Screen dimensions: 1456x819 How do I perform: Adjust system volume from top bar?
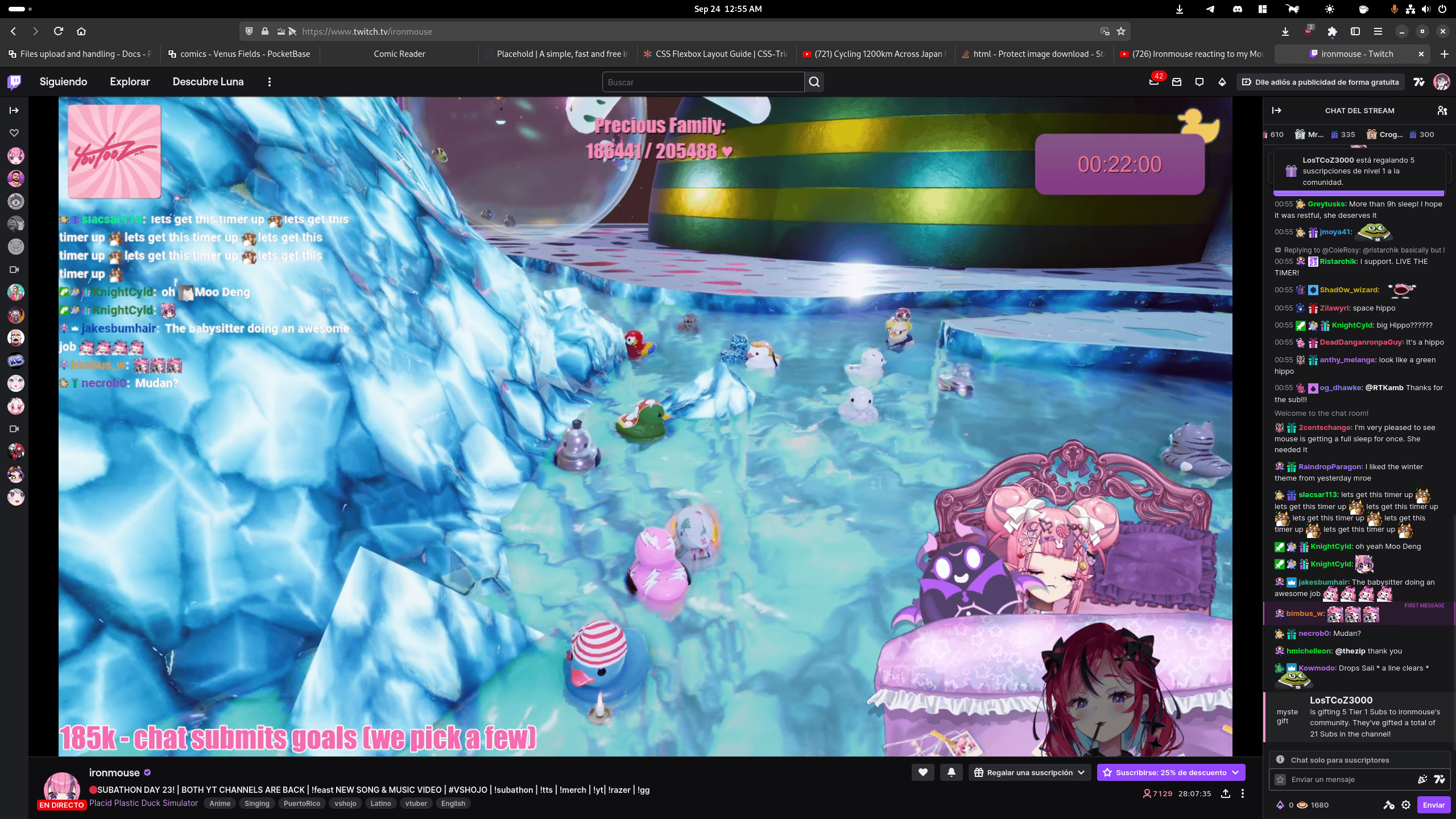(1426, 9)
